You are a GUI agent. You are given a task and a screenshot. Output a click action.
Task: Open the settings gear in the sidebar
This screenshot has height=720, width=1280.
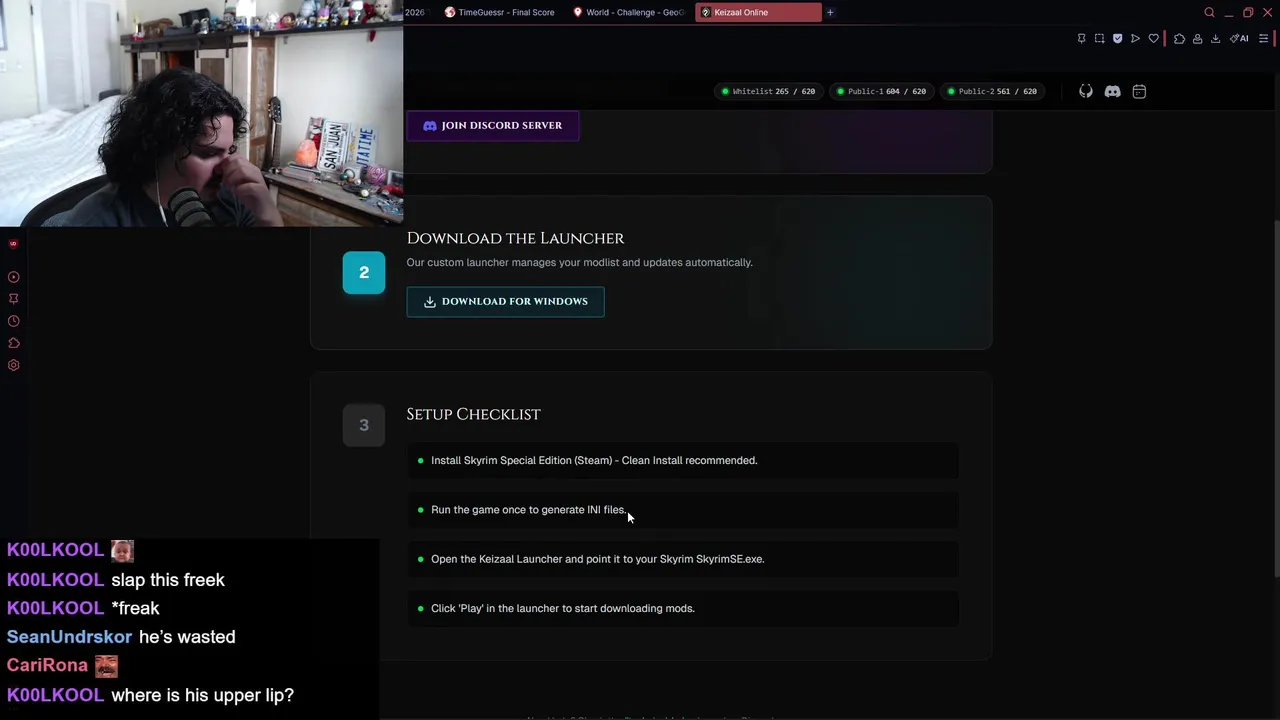pyautogui.click(x=14, y=365)
